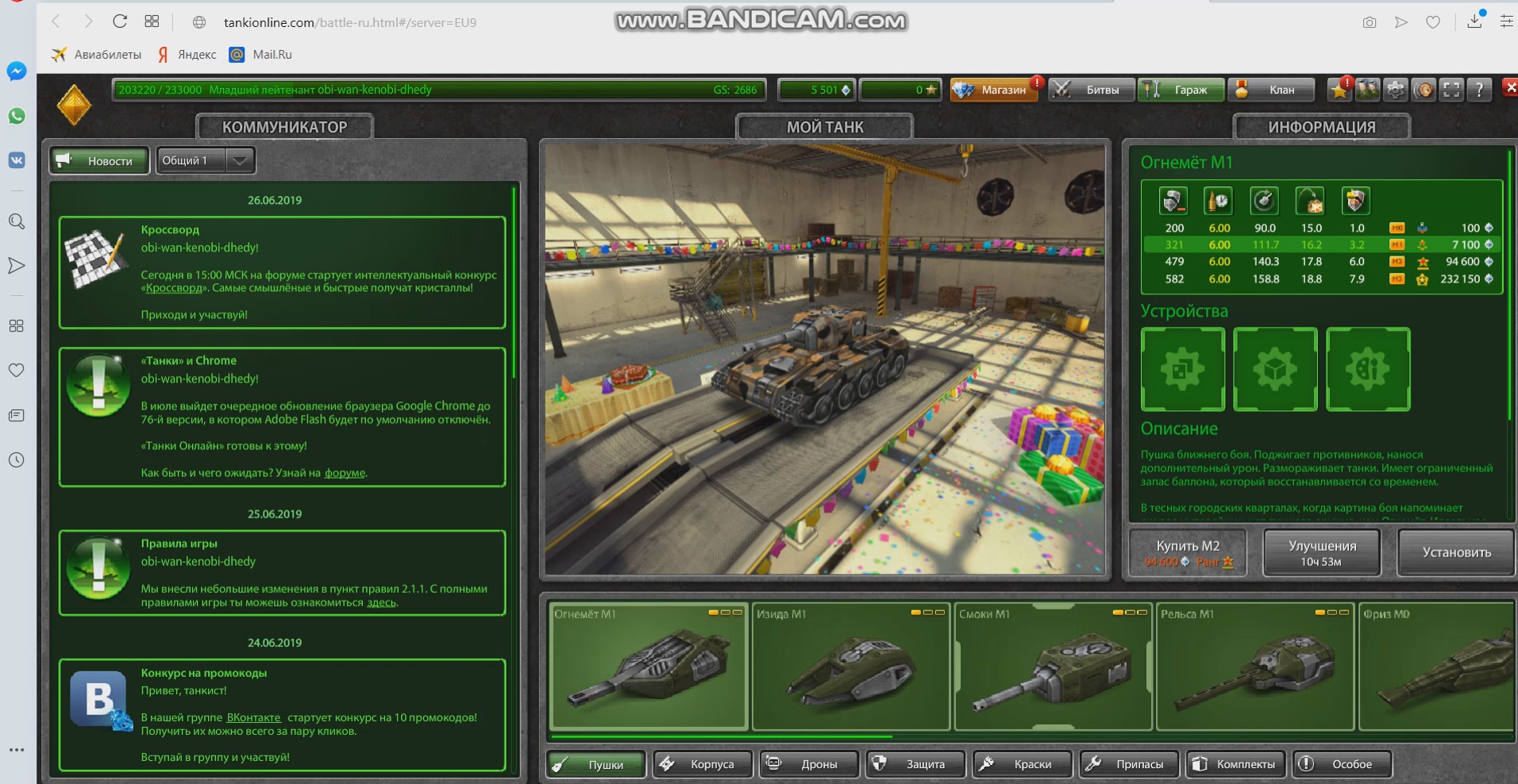Viewport: 1518px width, 784px height.
Task: Open VK in browser sidebar
Action: (16, 160)
